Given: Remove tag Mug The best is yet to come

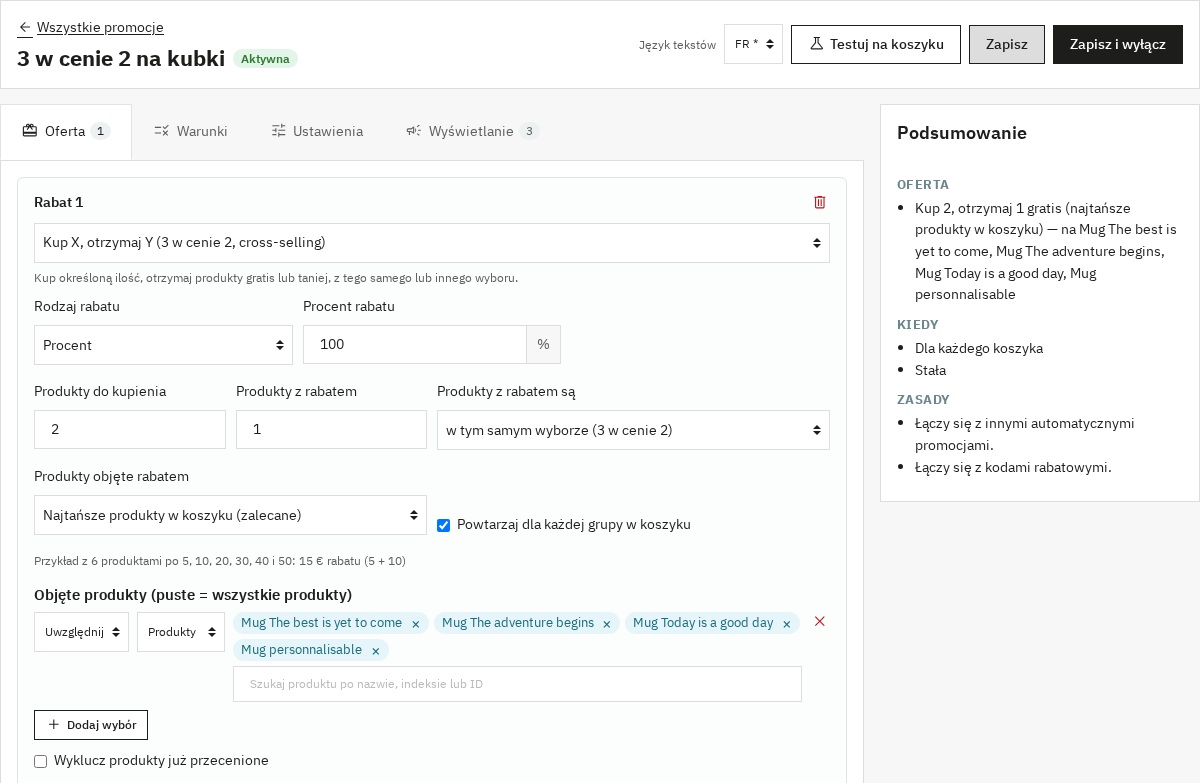Looking at the screenshot, I should coord(416,624).
